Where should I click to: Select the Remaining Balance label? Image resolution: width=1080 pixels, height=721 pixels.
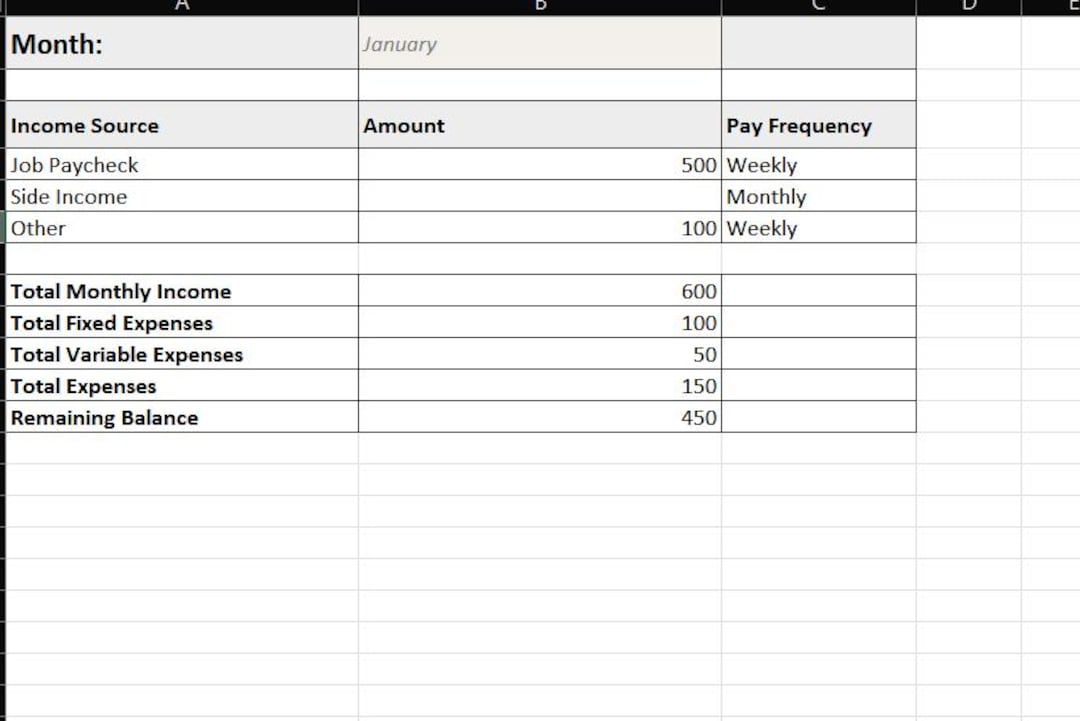coord(182,417)
